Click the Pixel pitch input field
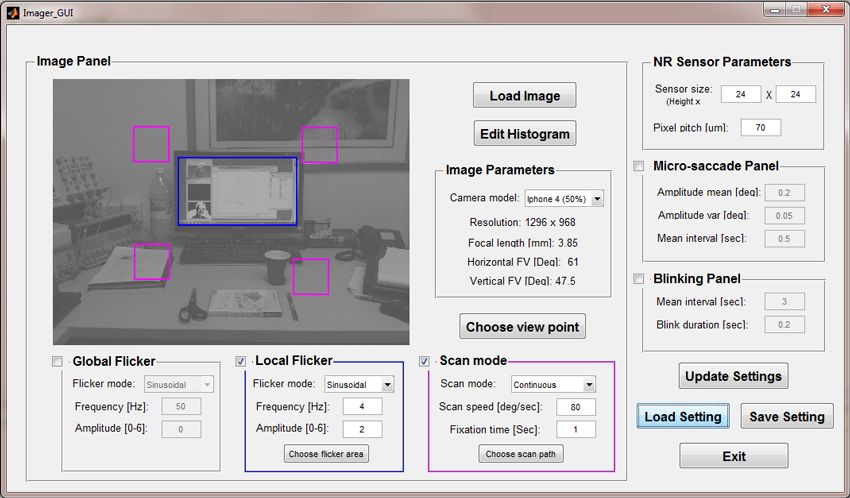Viewport: 850px width, 498px height. point(760,128)
